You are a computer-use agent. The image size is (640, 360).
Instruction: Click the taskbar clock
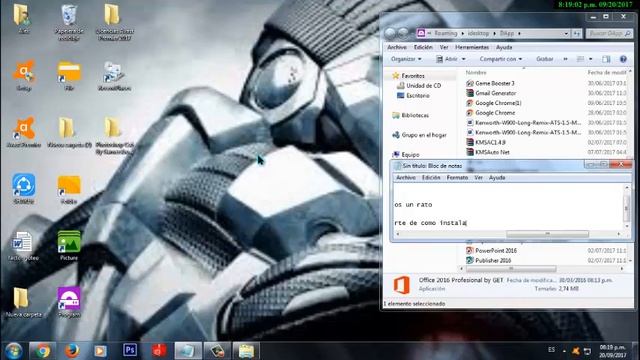612,351
